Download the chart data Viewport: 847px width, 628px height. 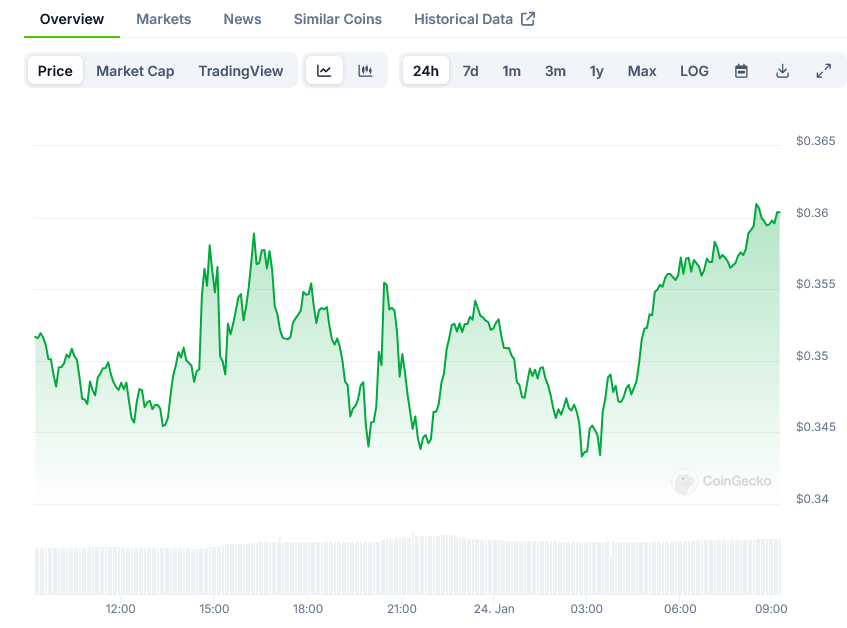click(x=782, y=71)
